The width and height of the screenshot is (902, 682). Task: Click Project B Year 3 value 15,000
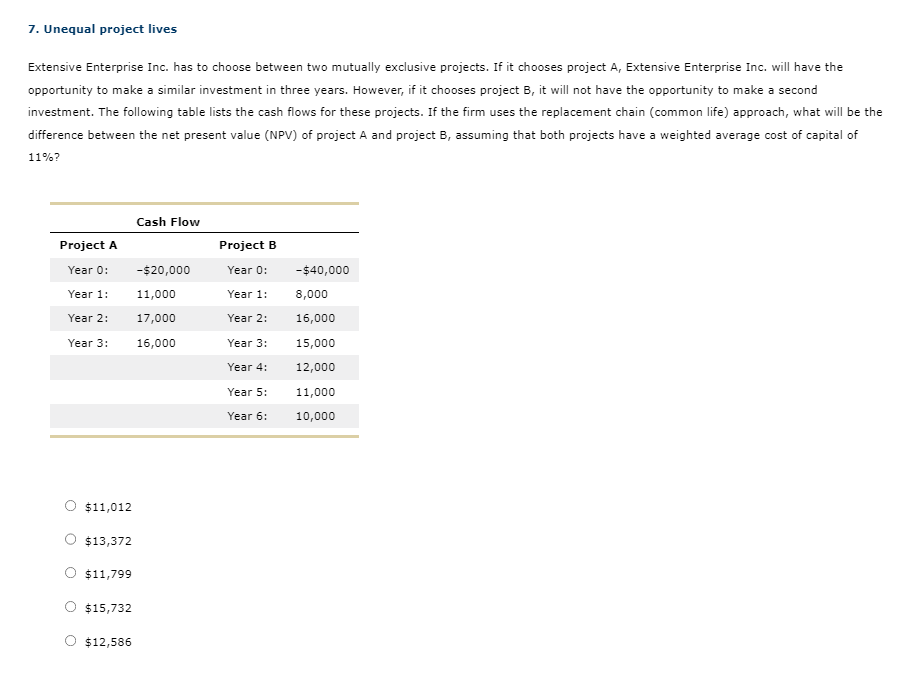point(315,343)
